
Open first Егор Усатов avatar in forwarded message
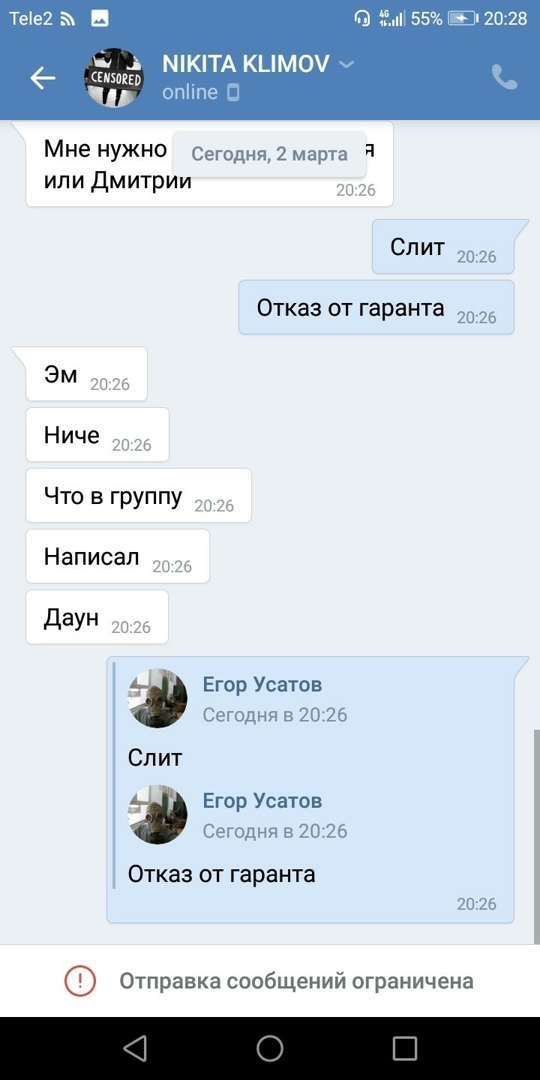click(x=158, y=698)
